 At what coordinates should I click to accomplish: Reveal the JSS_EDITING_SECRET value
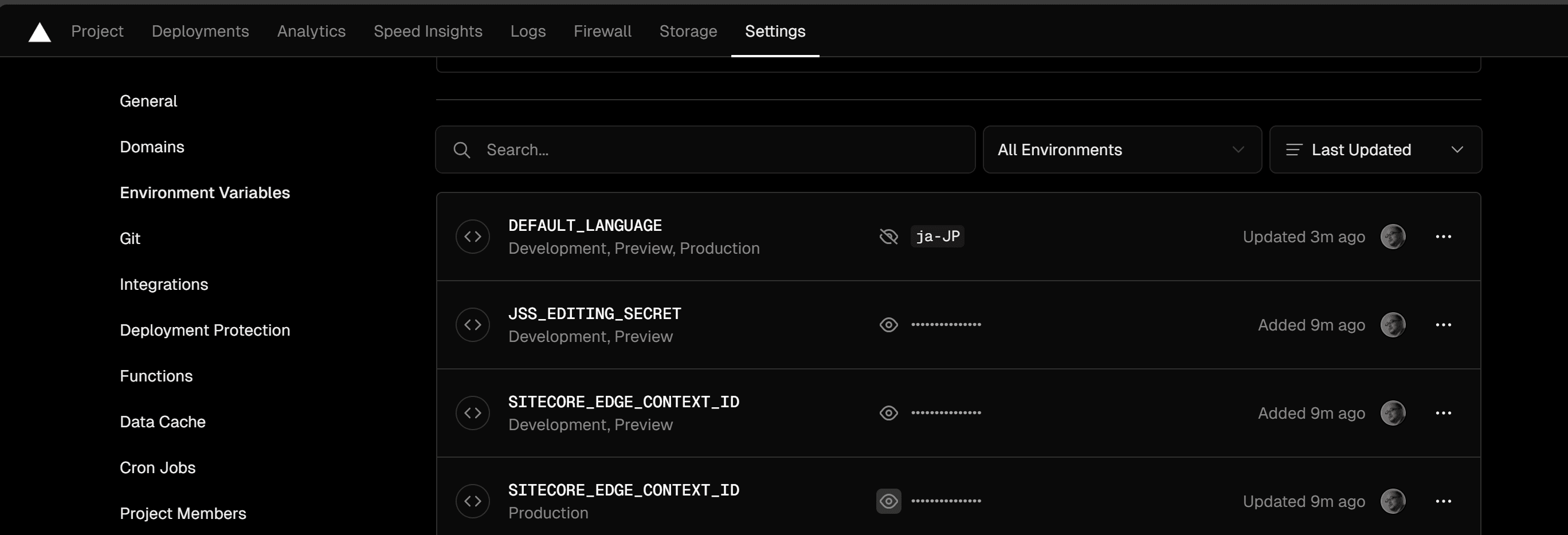889,325
